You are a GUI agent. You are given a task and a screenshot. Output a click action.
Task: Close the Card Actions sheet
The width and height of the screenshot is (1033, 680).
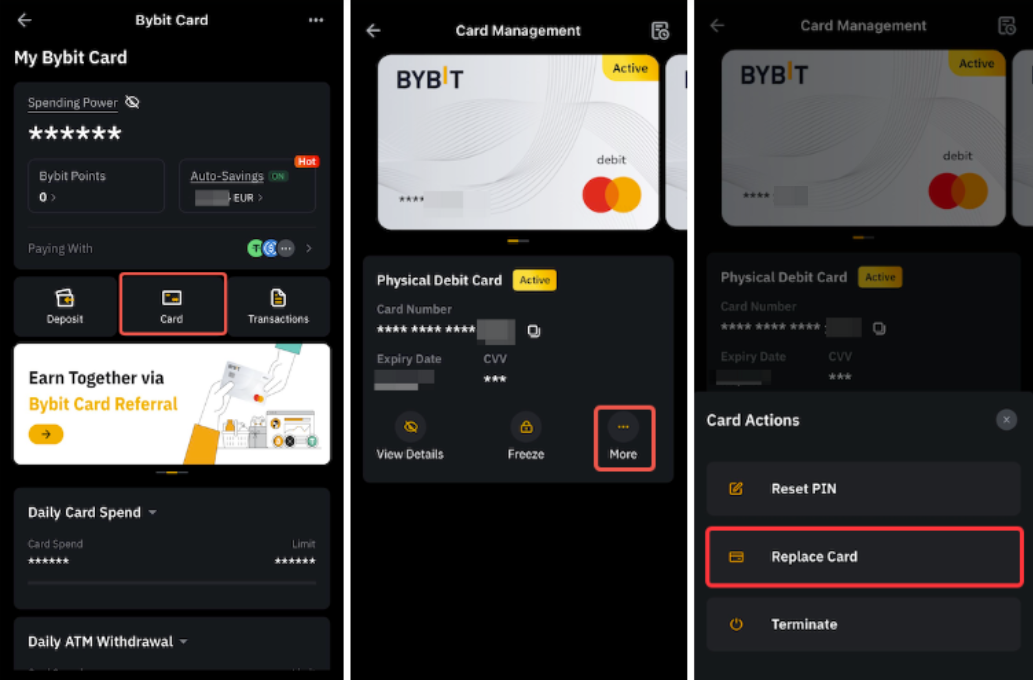click(x=1006, y=420)
